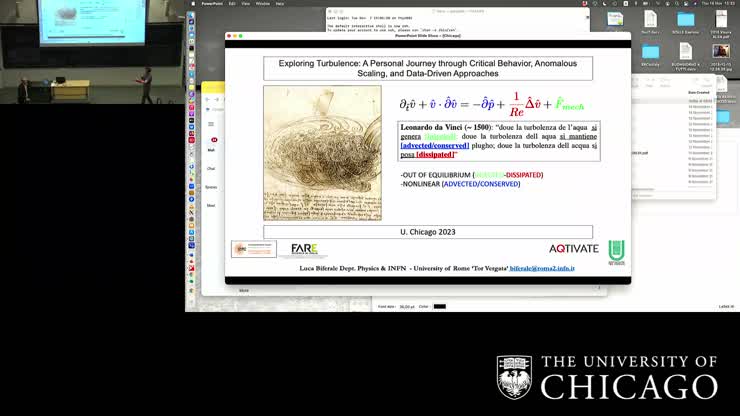Click the 'dissipated' red underlined text
This screenshot has height=416, width=740.
click(435, 155)
